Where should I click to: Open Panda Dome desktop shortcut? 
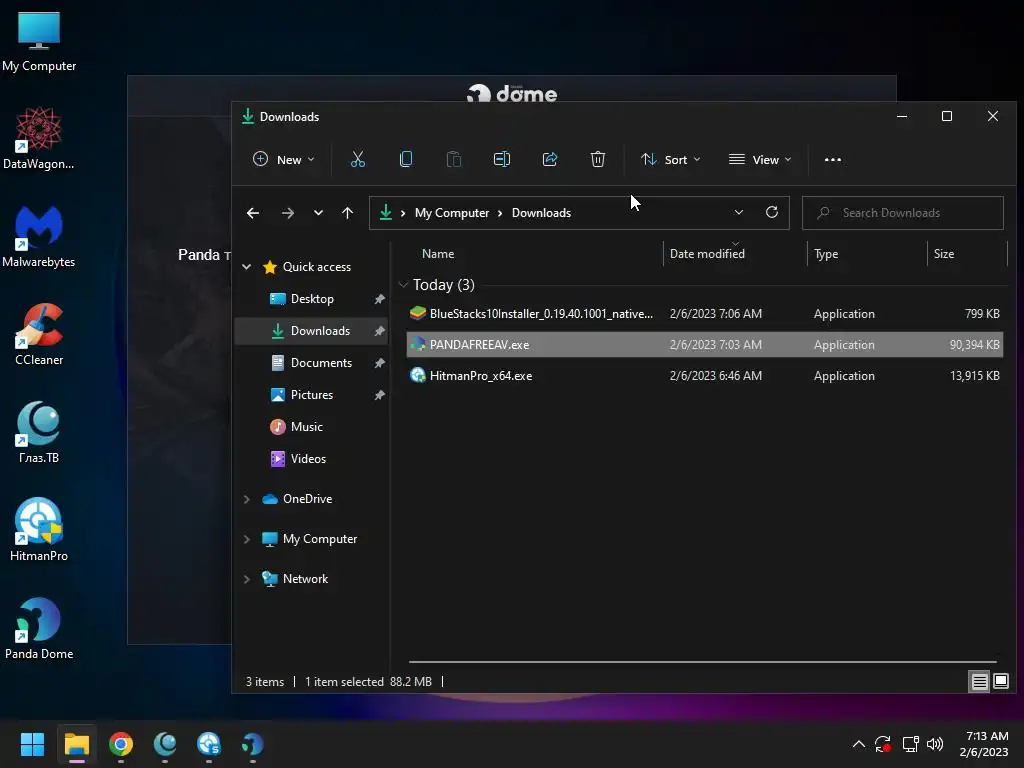(x=39, y=628)
